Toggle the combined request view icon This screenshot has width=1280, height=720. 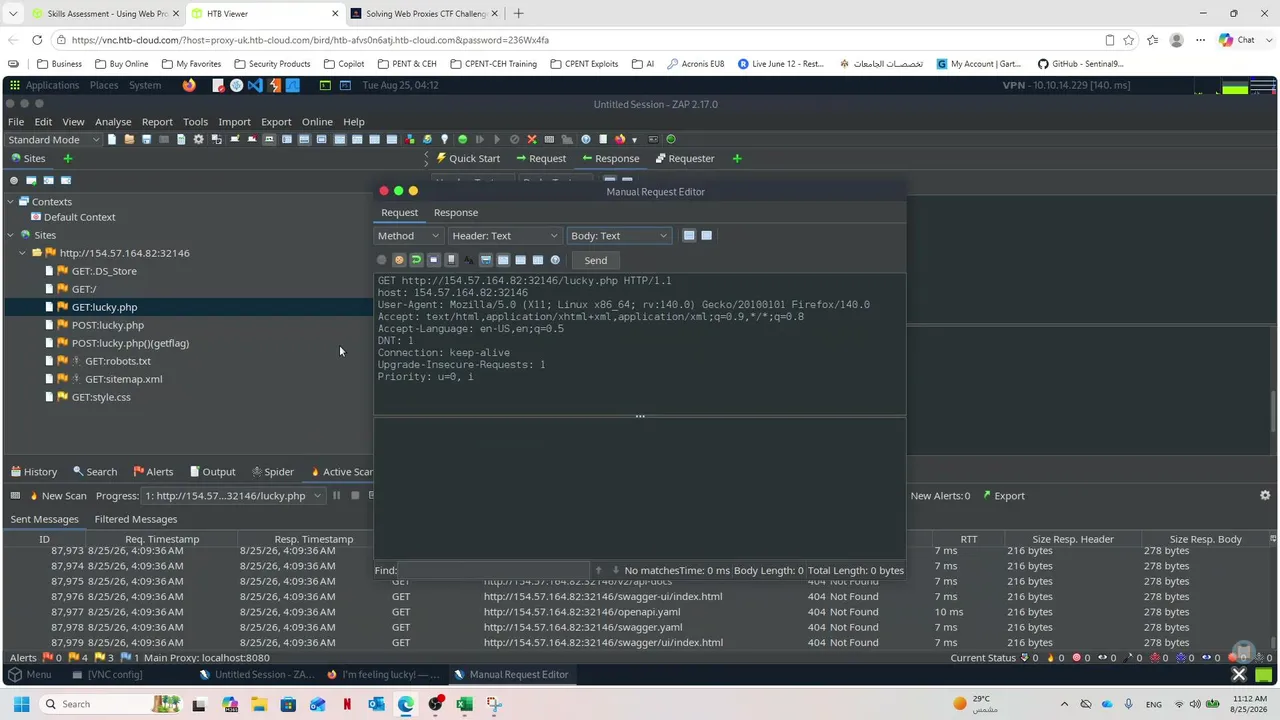707,236
